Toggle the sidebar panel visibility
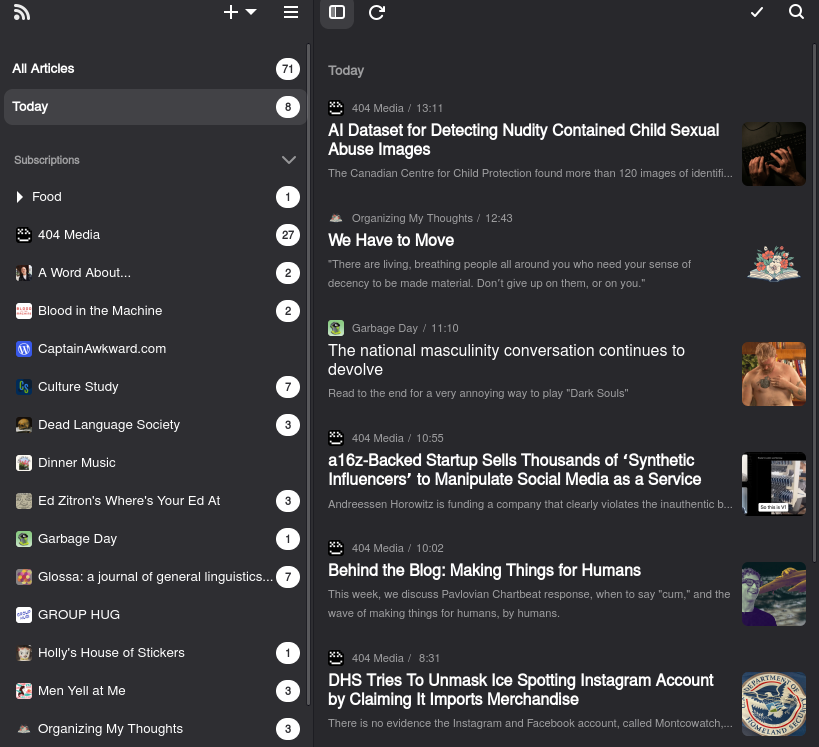819x747 pixels. pos(337,12)
